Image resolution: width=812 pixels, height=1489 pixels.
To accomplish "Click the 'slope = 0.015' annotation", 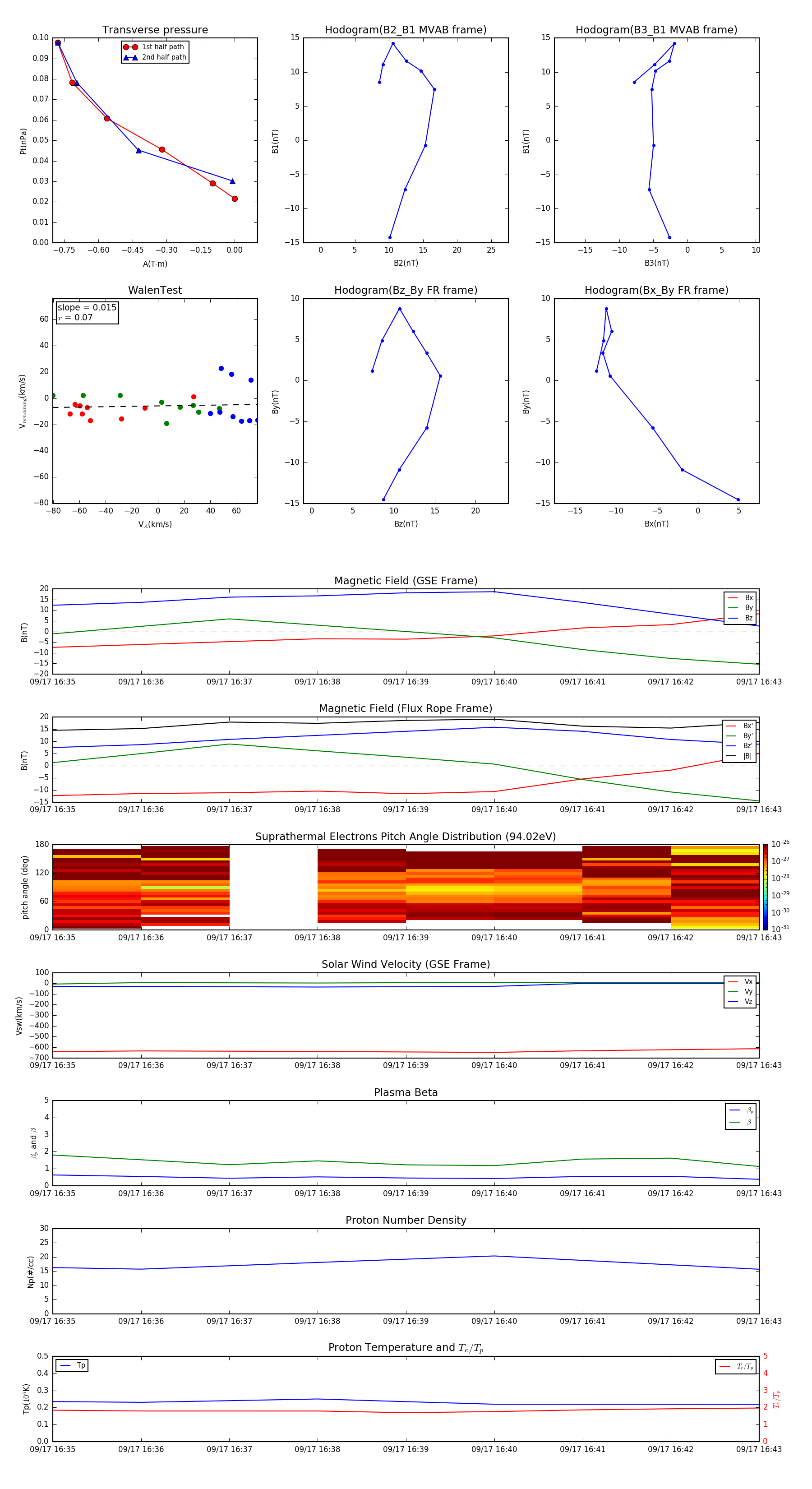I will click(x=87, y=308).
